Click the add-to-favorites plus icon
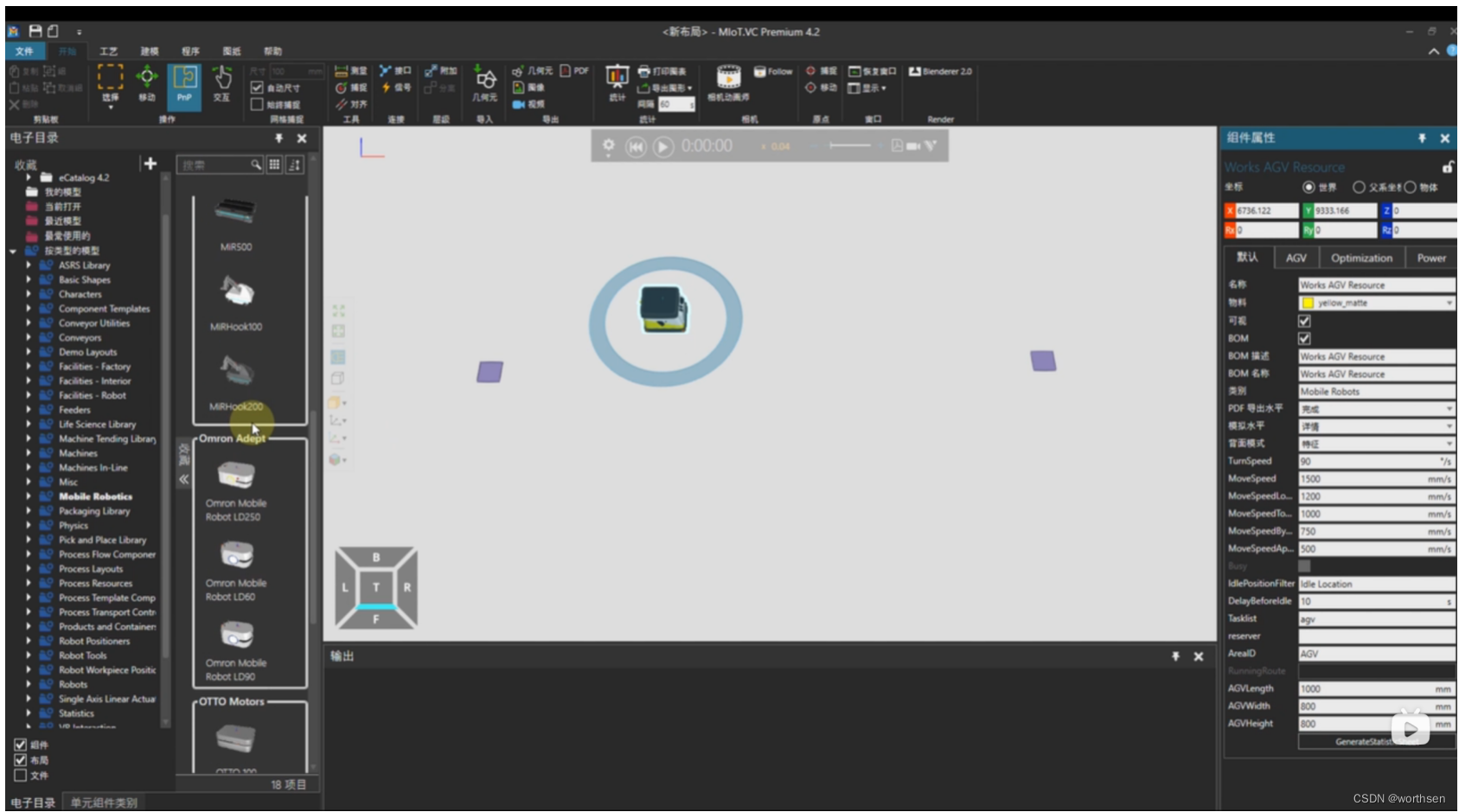The height and width of the screenshot is (812, 1459). pyautogui.click(x=150, y=163)
